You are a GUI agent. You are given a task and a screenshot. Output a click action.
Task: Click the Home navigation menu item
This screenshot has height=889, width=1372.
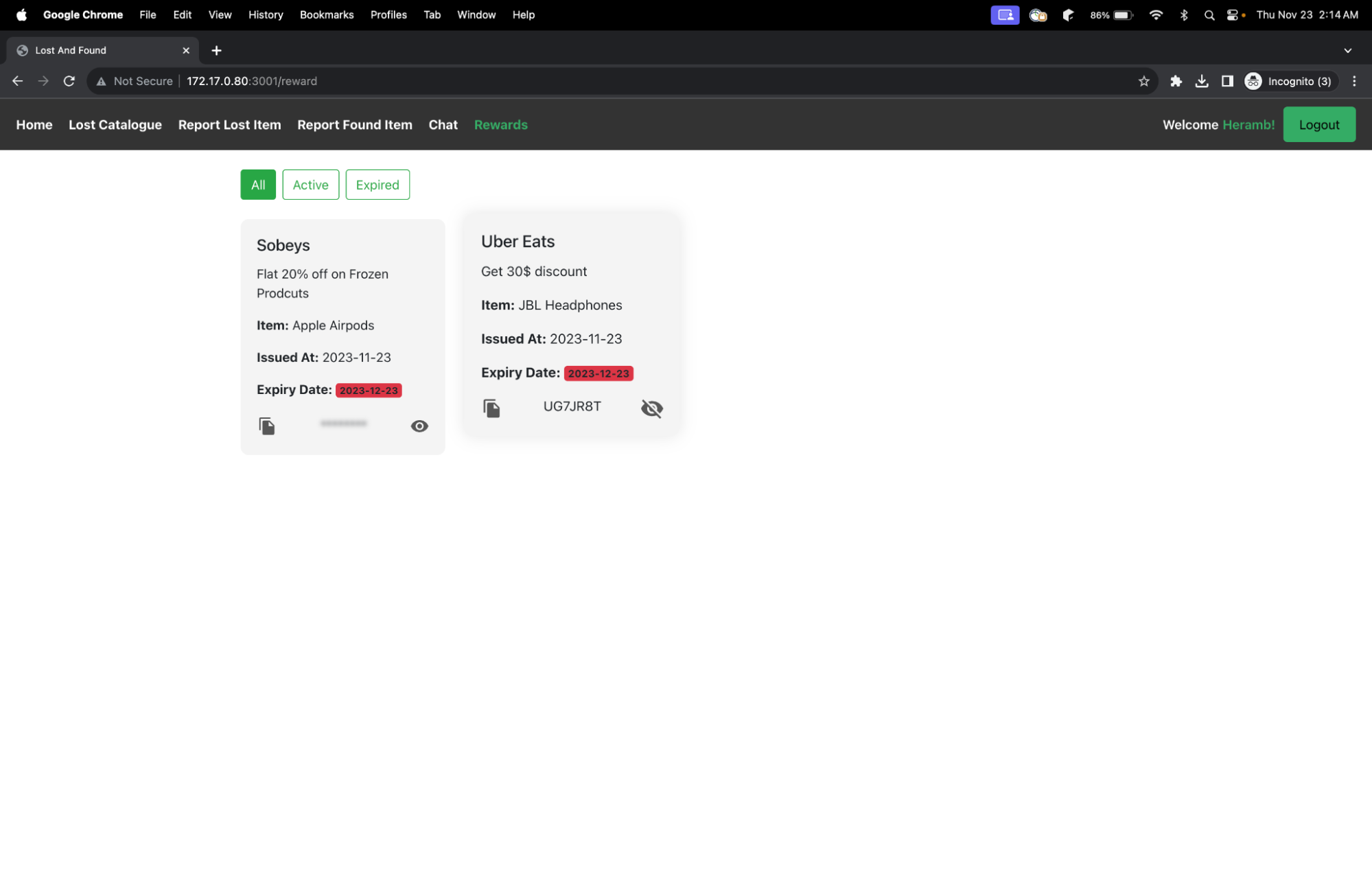[34, 124]
